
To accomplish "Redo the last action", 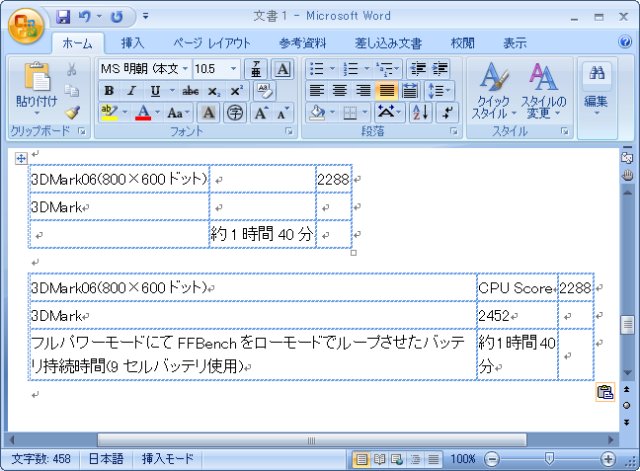I will click(x=117, y=17).
